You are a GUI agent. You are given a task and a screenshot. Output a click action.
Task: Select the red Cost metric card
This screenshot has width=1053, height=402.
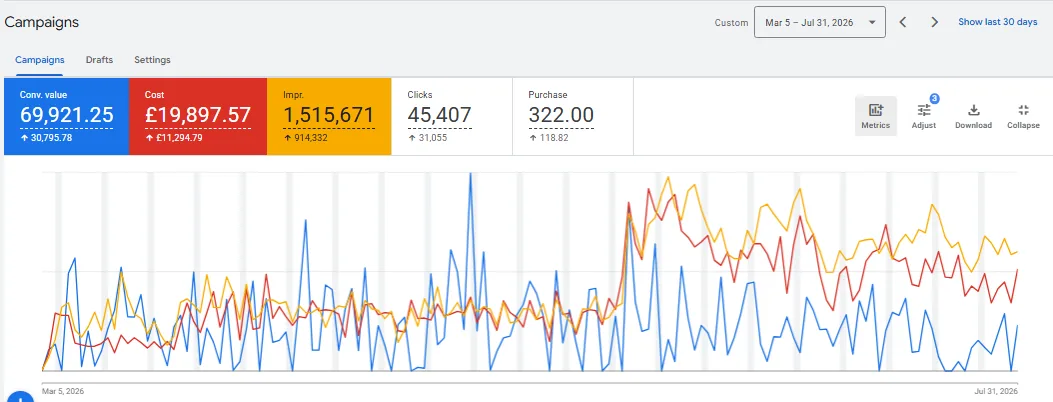197,117
